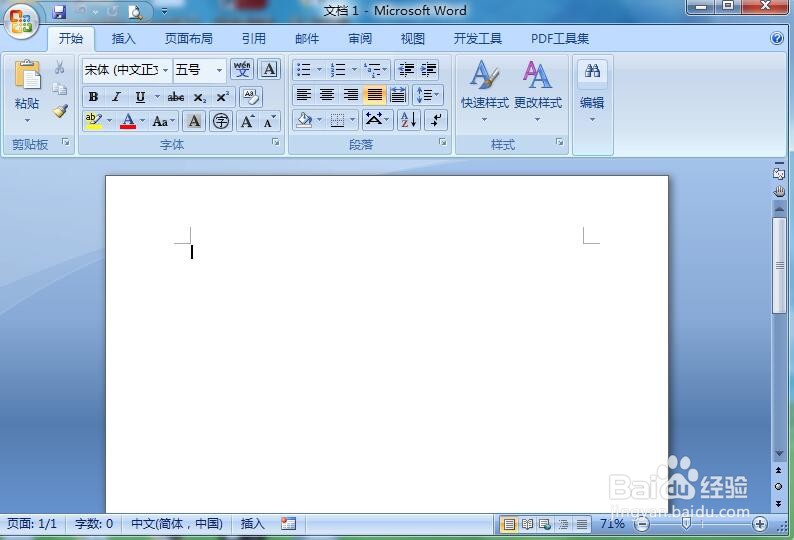Expand the font size dropdown 五号
The image size is (794, 540).
click(219, 70)
